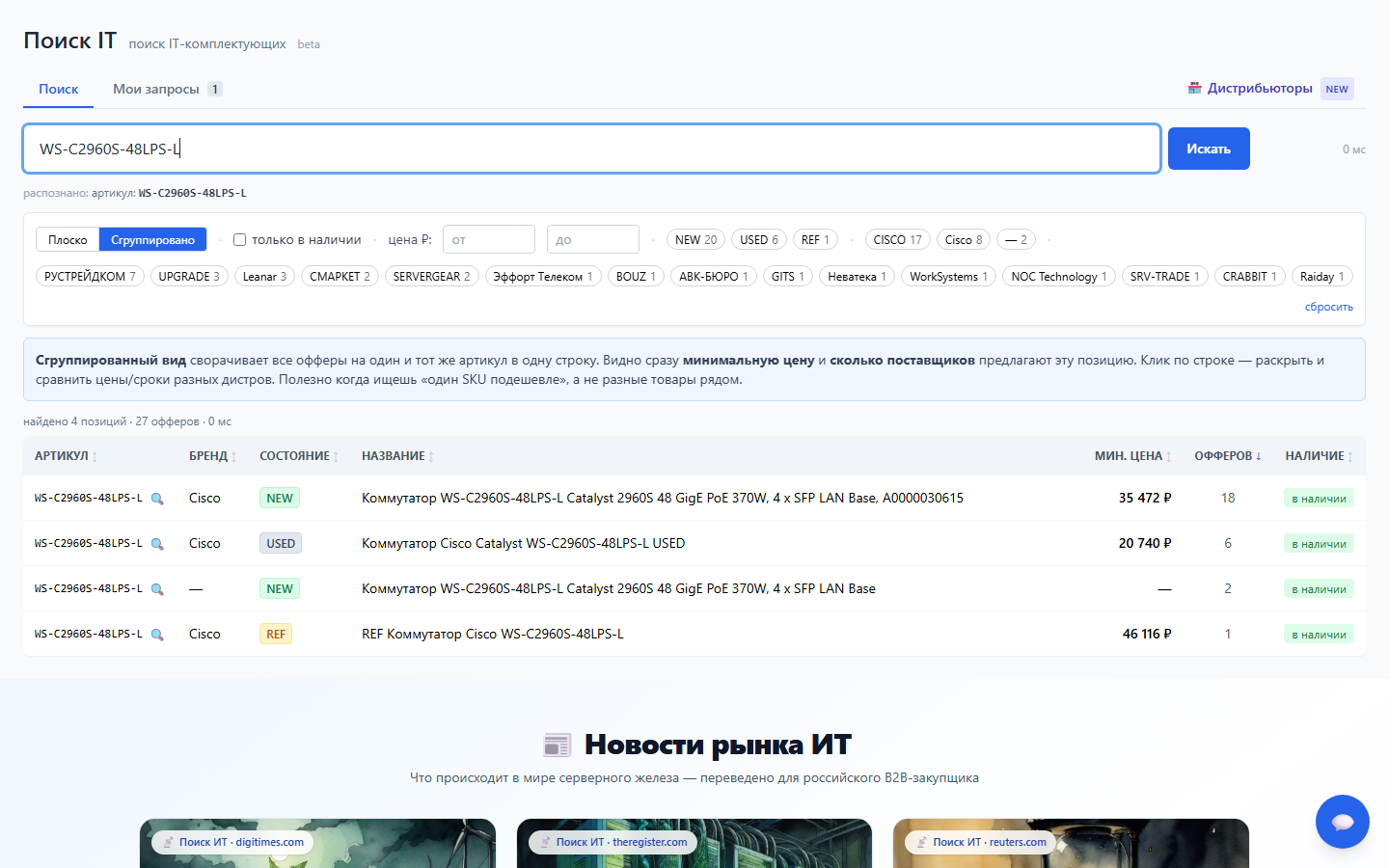Click magnifier icon in the USED row
Viewport: 1389px width, 868px height.
(x=157, y=544)
